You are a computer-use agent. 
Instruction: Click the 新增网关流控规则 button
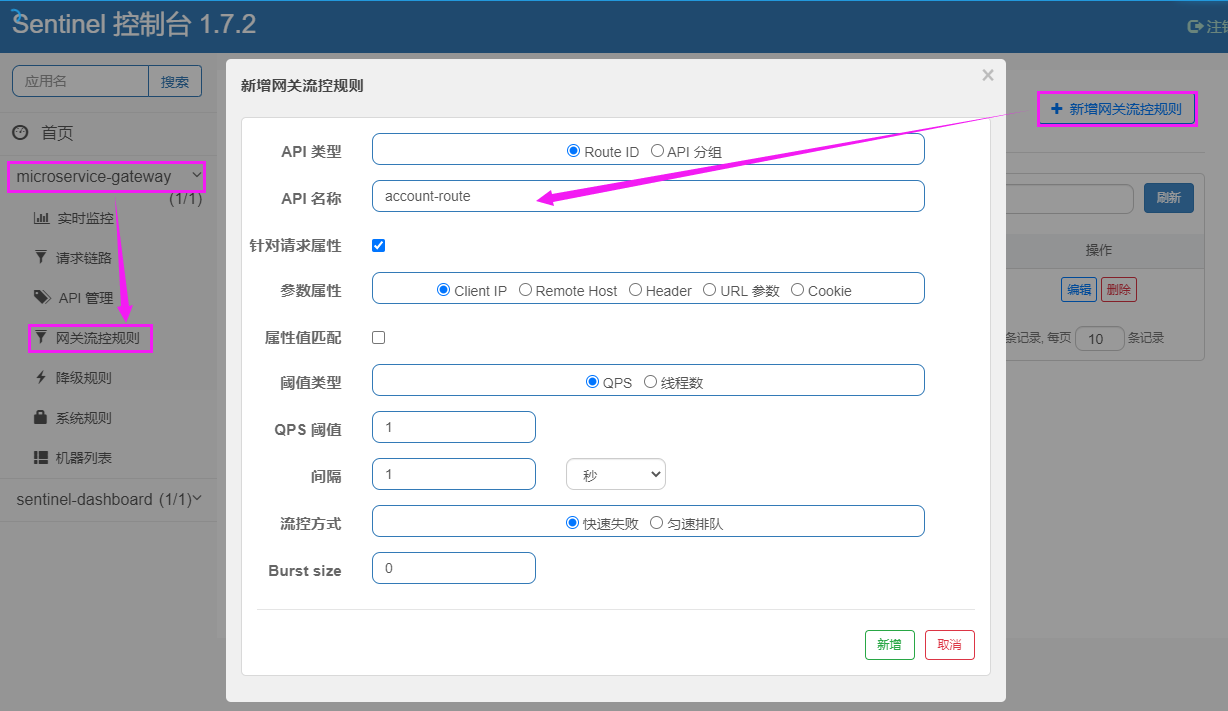1116,109
